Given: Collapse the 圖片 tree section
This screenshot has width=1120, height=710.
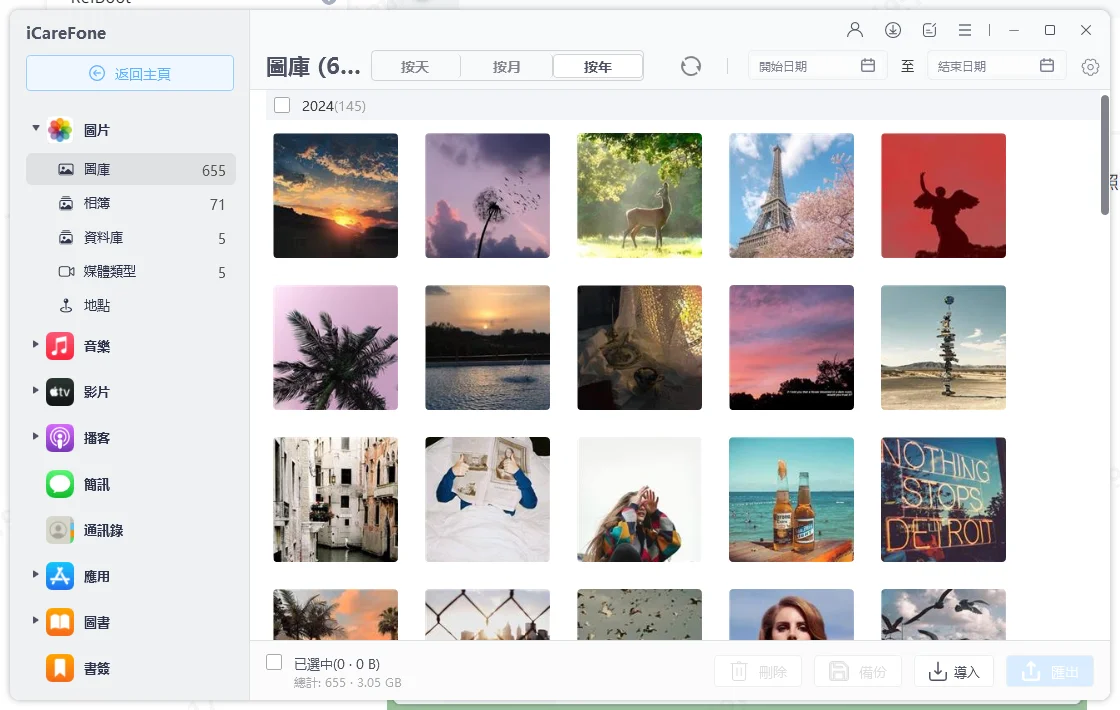Looking at the screenshot, I should pyautogui.click(x=36, y=128).
